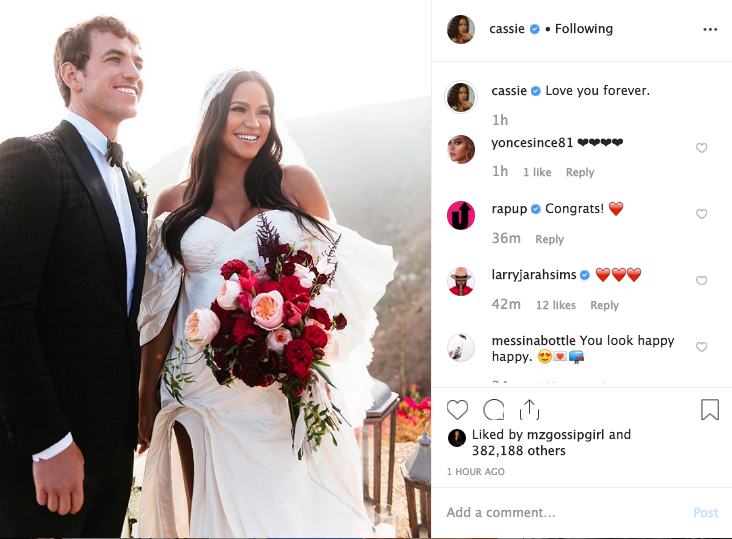Save the post with the bookmark icon
732x539 pixels.
(710, 410)
